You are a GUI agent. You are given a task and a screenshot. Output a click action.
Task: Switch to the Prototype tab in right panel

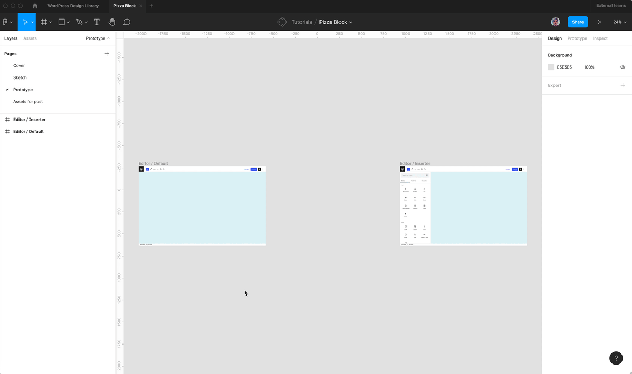[577, 38]
